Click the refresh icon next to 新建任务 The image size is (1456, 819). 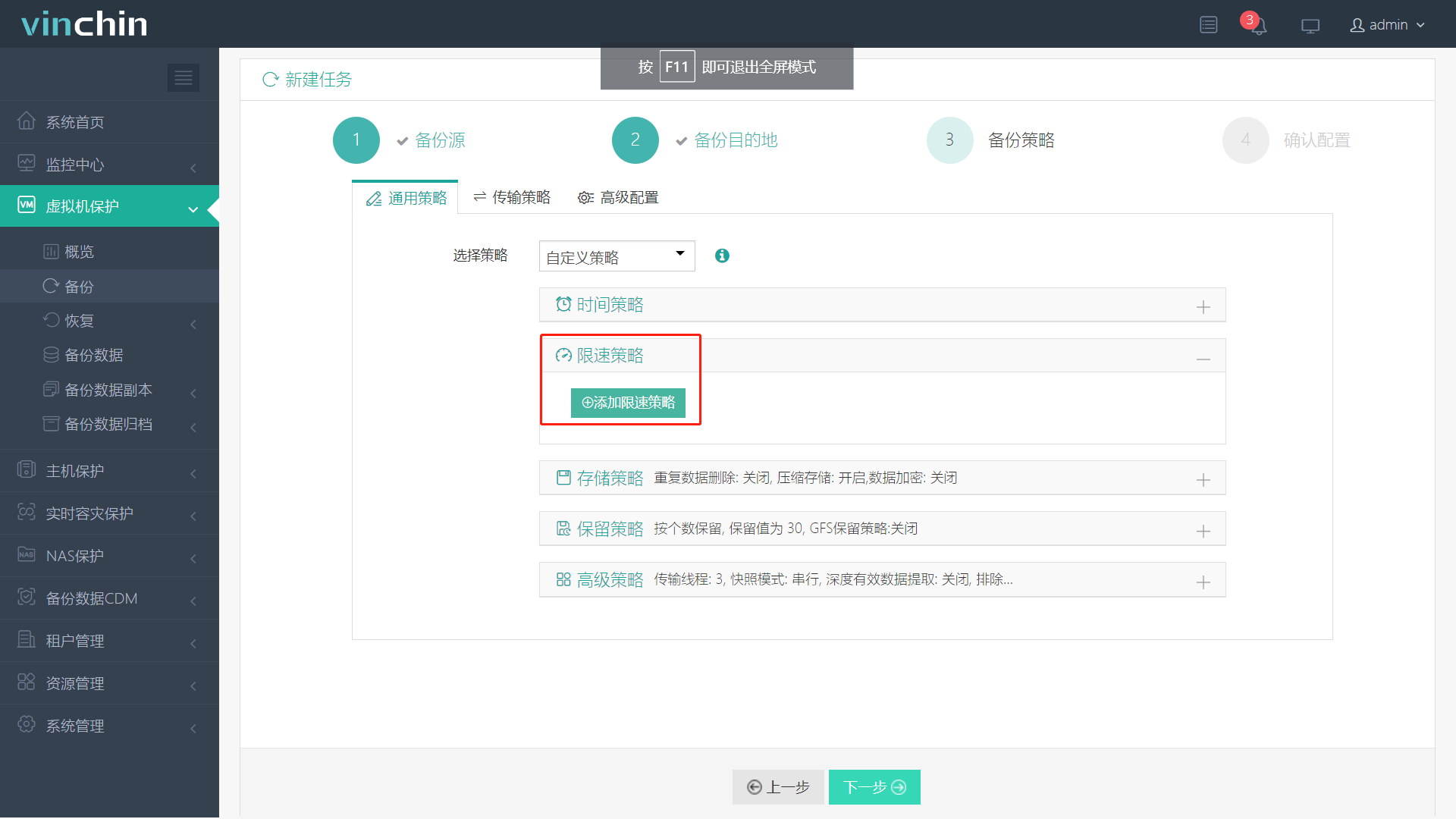coord(270,80)
